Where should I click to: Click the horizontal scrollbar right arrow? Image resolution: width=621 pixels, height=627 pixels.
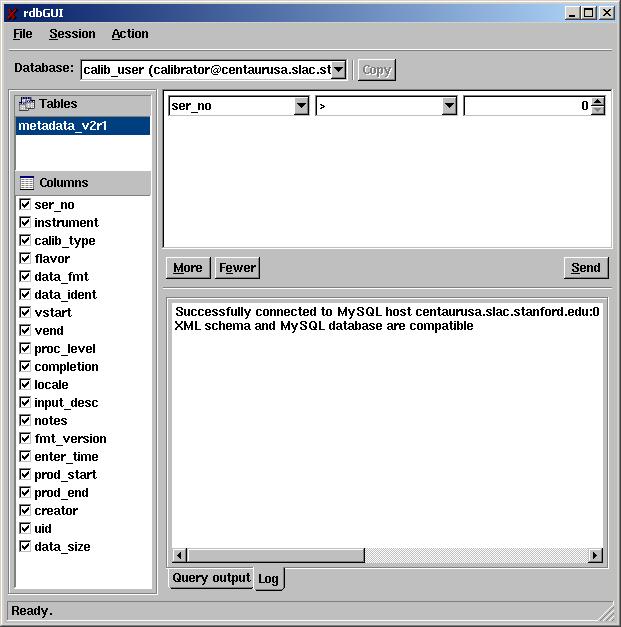coord(596,555)
